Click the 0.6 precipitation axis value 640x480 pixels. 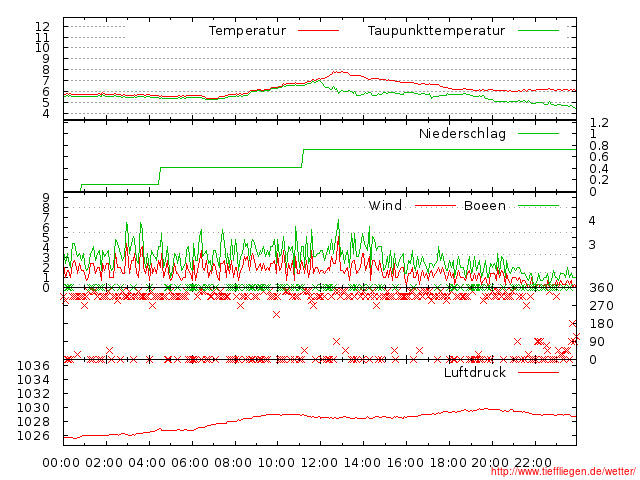[599, 157]
